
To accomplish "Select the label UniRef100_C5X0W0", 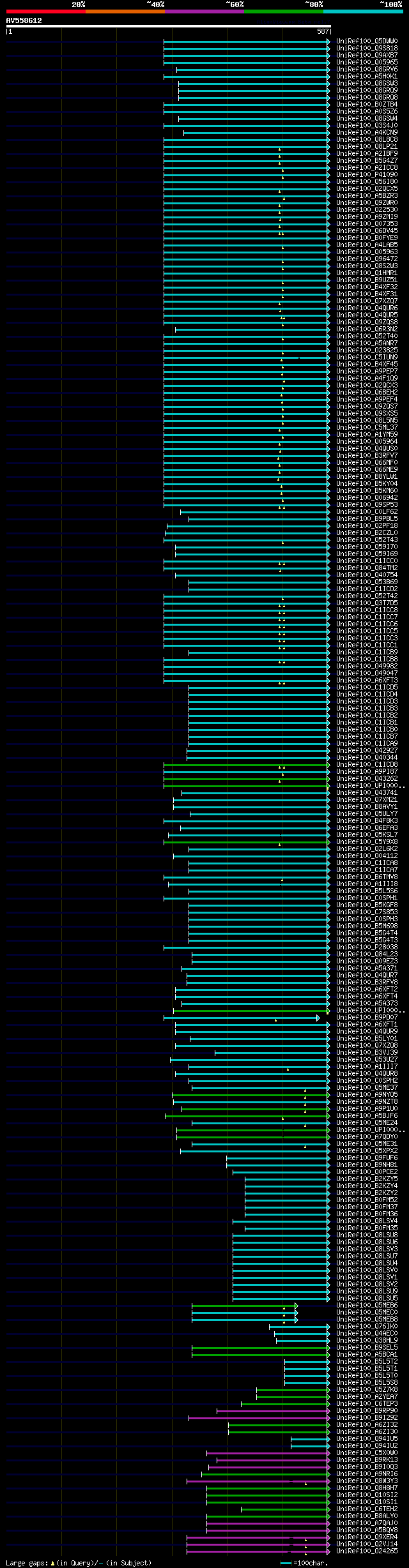I will (367, 1453).
